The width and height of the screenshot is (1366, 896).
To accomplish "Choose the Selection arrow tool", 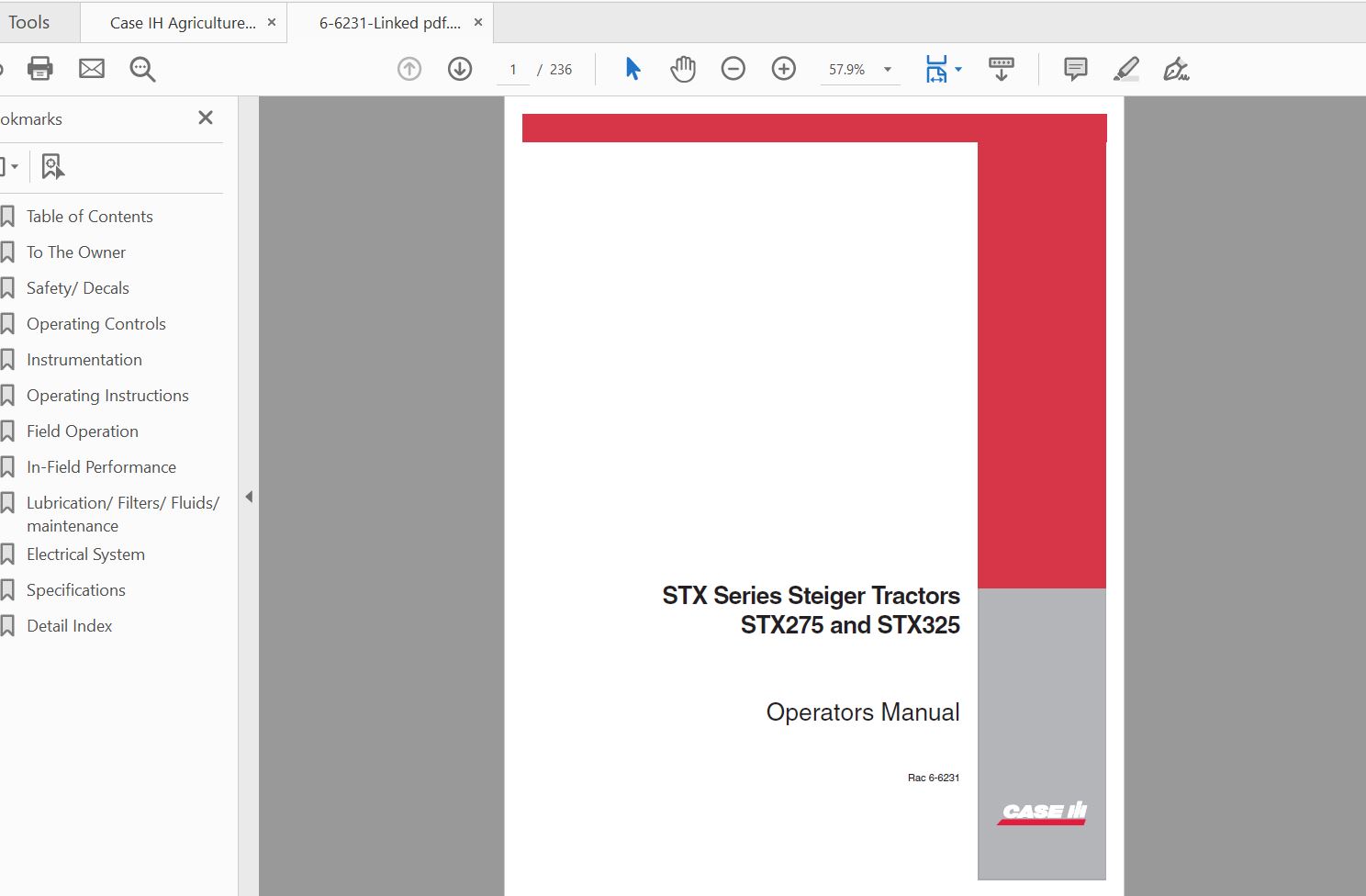I will point(633,69).
